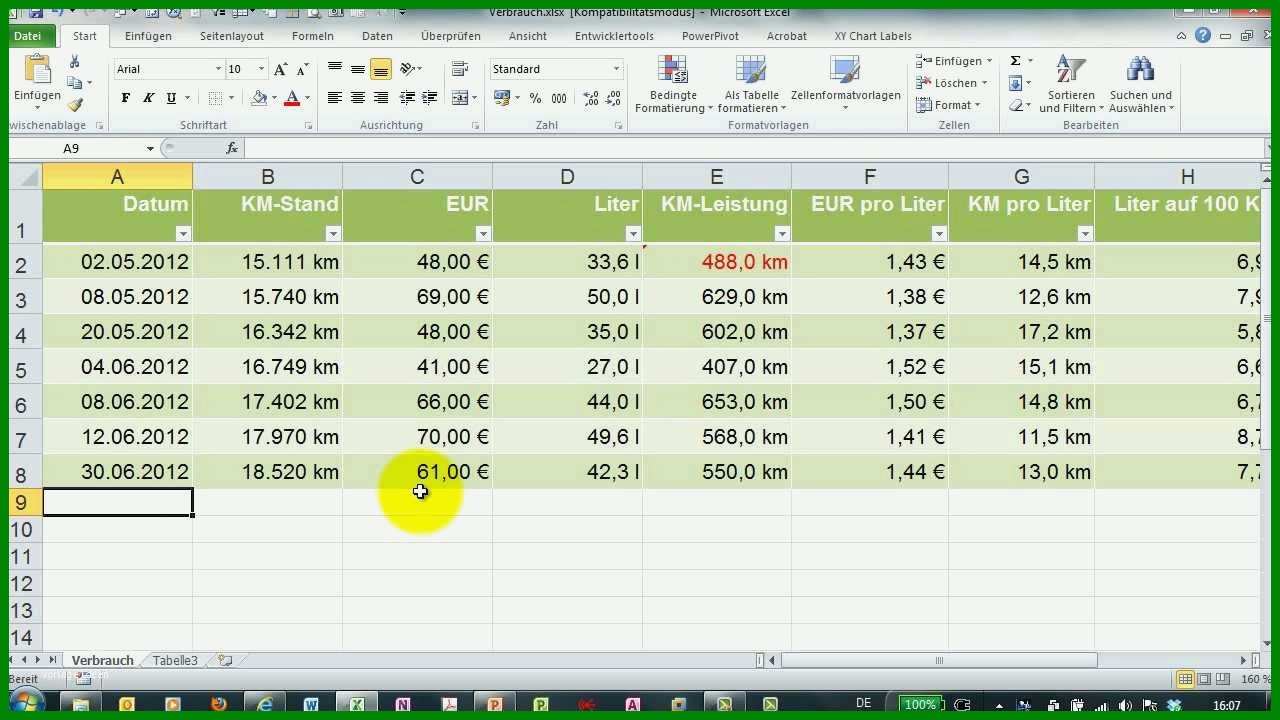Click the Excel Help question mark
The width and height of the screenshot is (1280, 720).
1203,36
